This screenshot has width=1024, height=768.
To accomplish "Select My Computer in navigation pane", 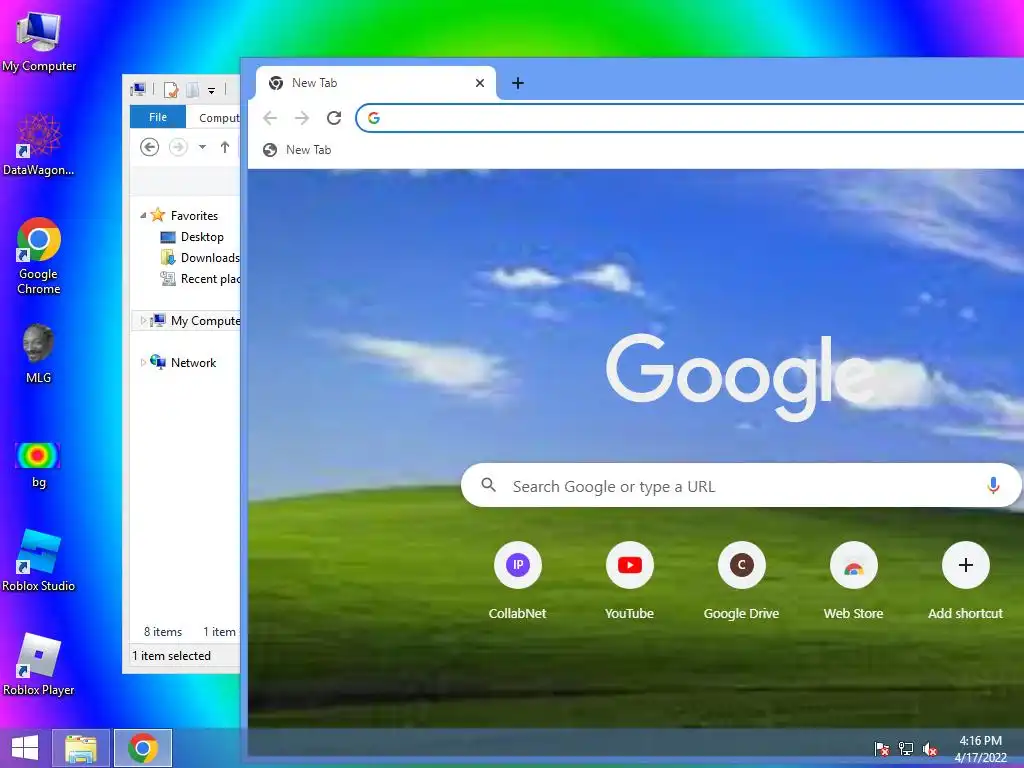I will coord(195,320).
